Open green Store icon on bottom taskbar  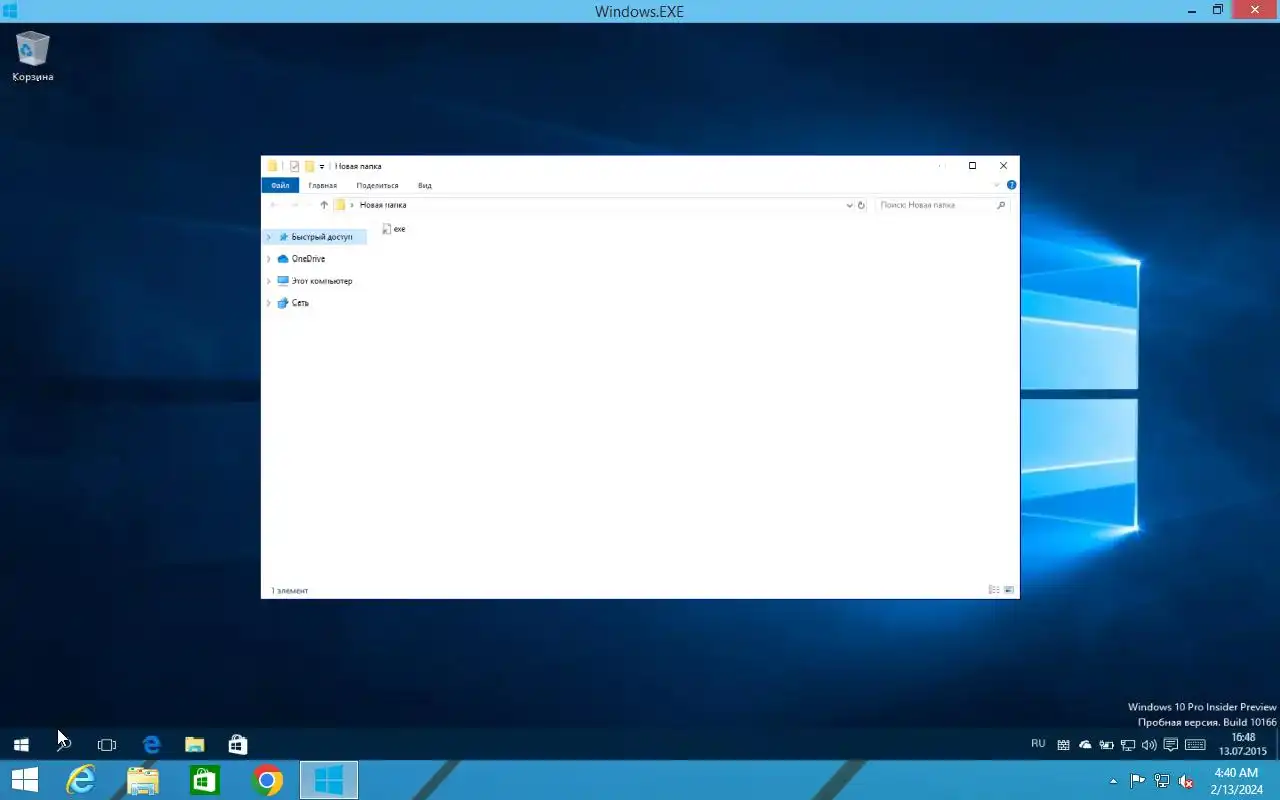coord(204,780)
